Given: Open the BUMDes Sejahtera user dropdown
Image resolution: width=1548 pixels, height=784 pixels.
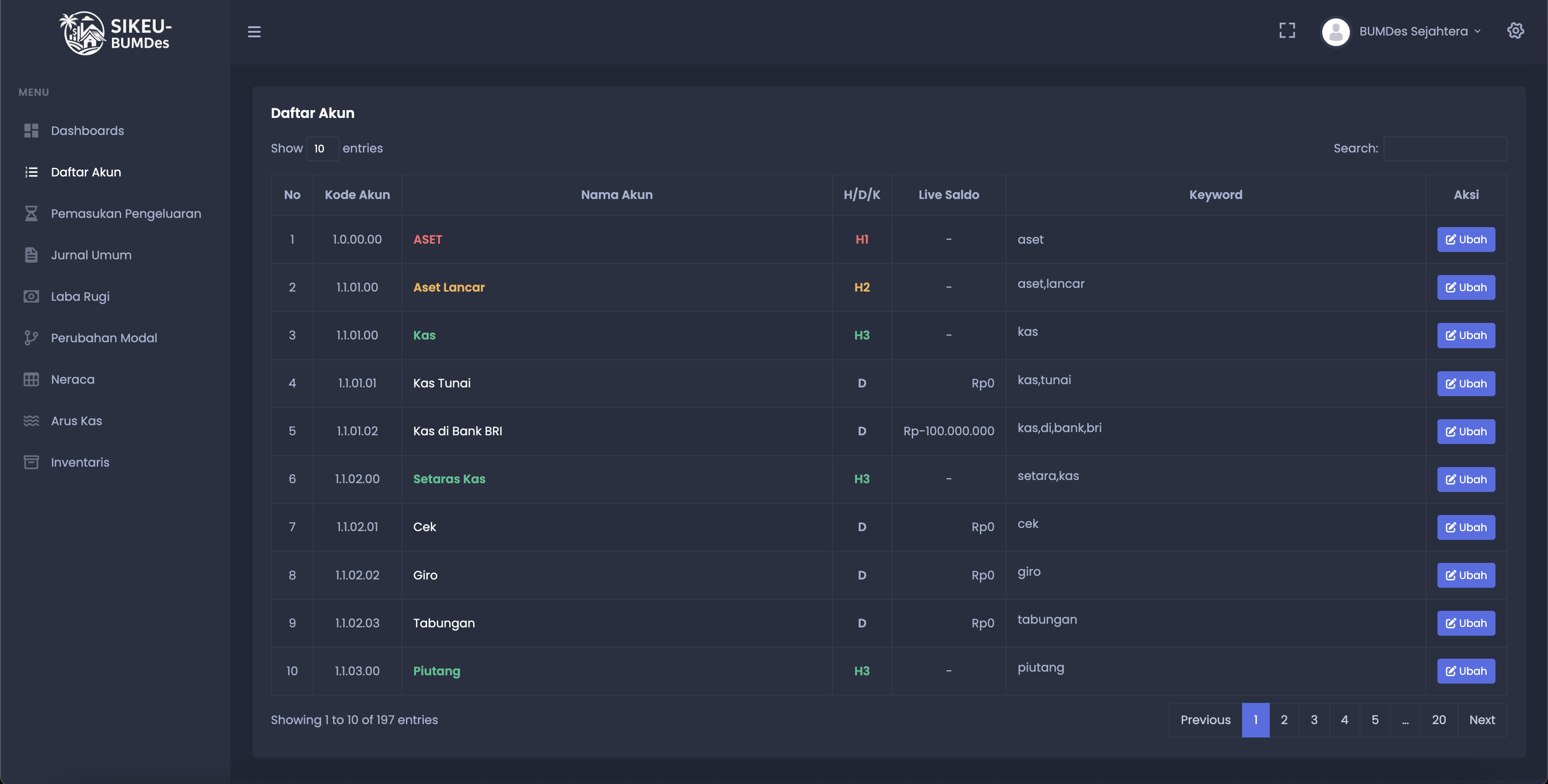Looking at the screenshot, I should pos(1413,31).
